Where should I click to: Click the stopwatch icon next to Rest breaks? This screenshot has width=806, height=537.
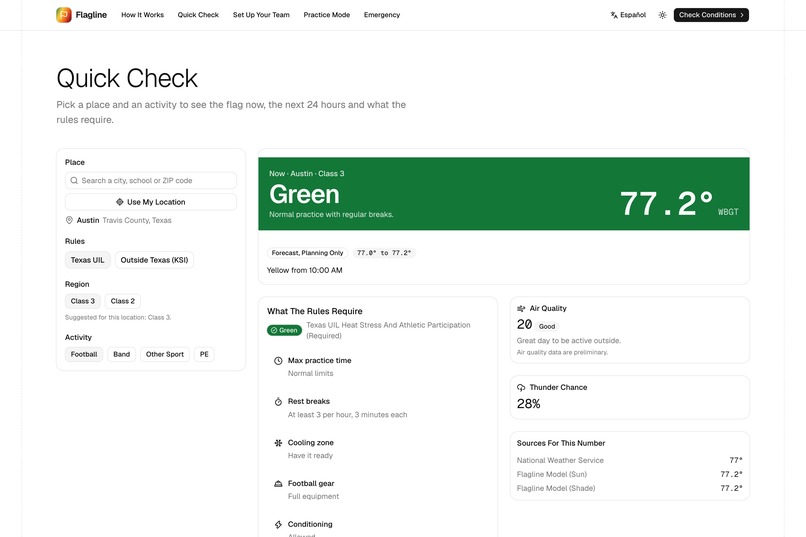point(278,401)
